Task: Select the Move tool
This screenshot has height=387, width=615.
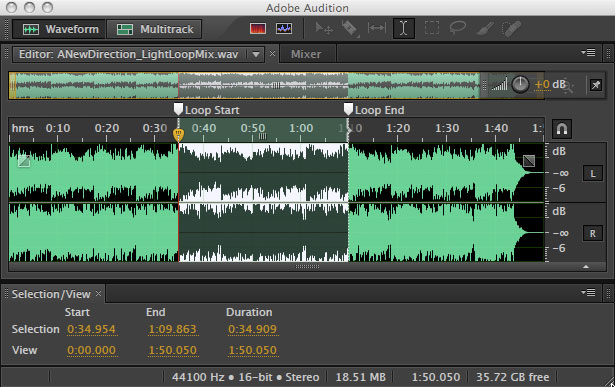Action: pyautogui.click(x=324, y=29)
